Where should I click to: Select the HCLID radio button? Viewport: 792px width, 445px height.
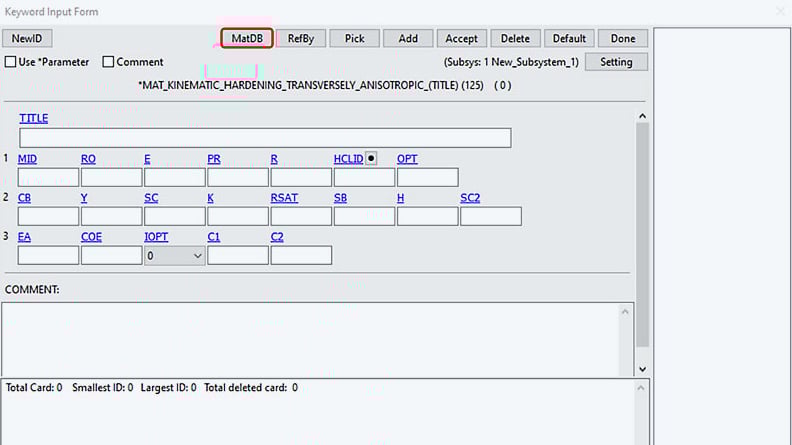(x=371, y=158)
